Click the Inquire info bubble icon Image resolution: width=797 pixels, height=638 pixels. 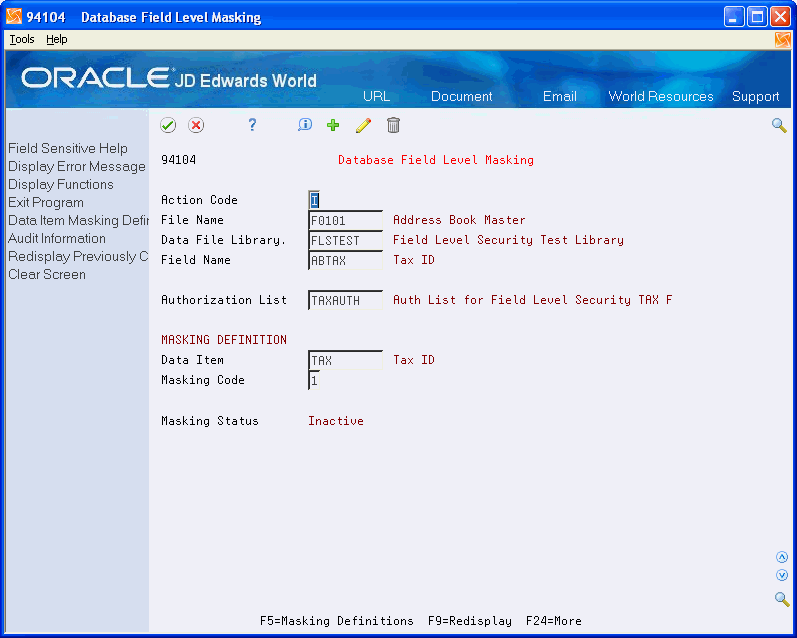305,125
